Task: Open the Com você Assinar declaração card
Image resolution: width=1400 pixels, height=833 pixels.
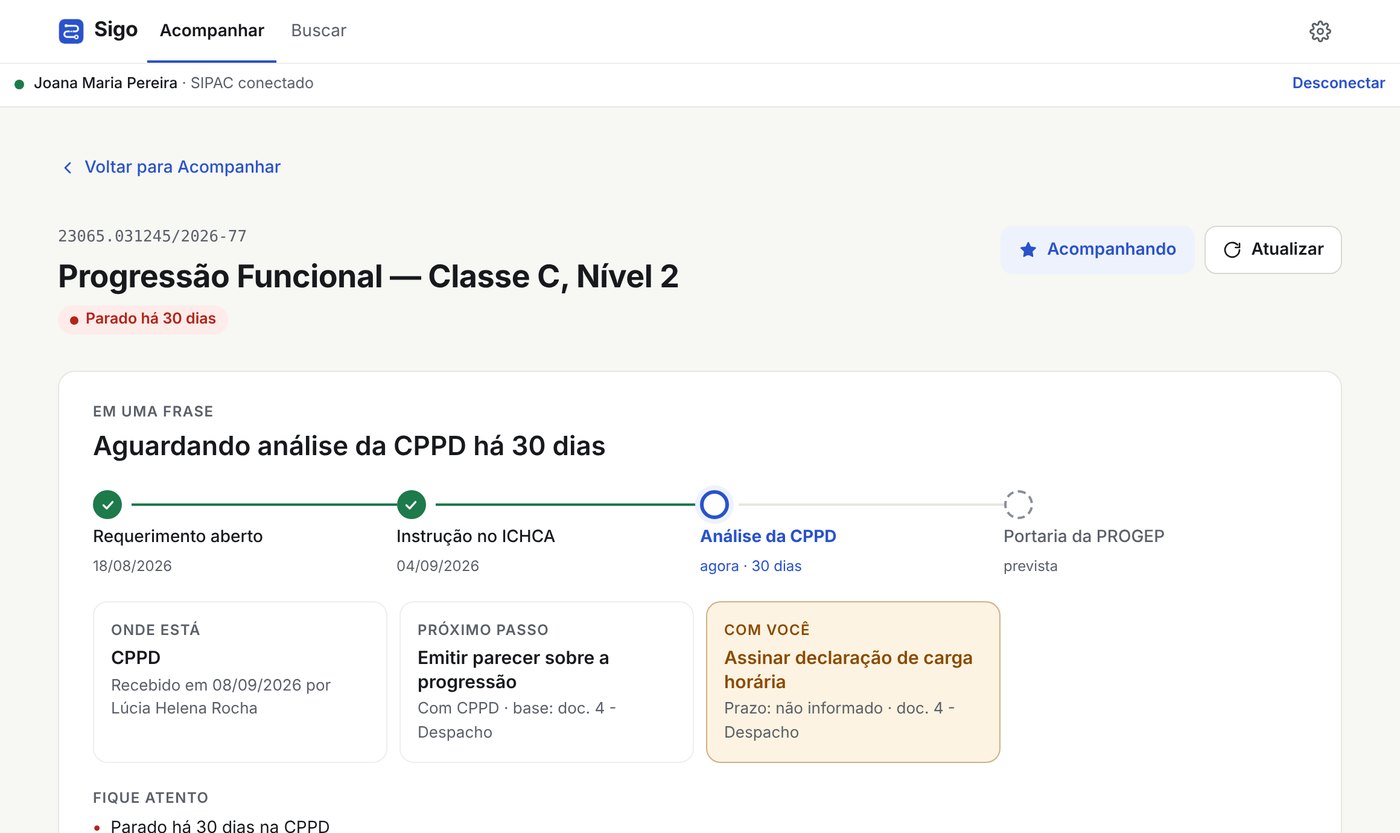Action: (853, 682)
